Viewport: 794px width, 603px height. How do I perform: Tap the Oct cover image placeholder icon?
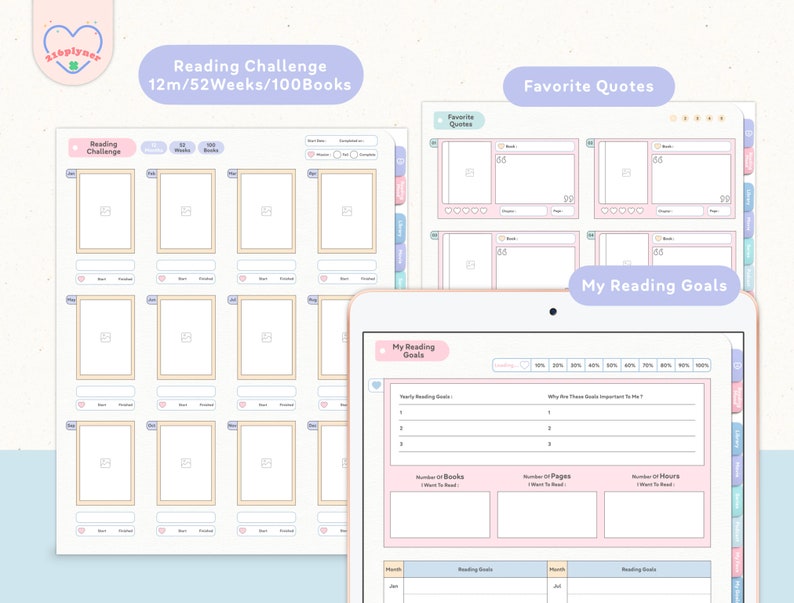pos(186,463)
